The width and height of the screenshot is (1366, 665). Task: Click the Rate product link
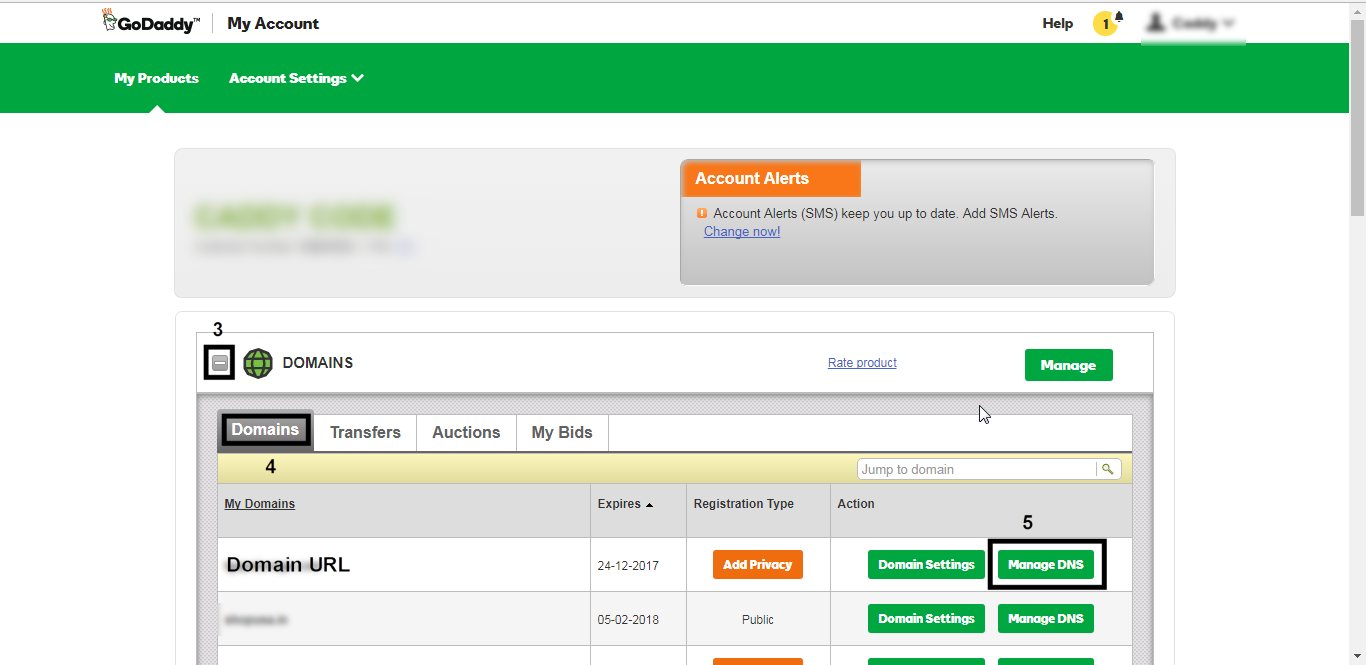point(862,363)
